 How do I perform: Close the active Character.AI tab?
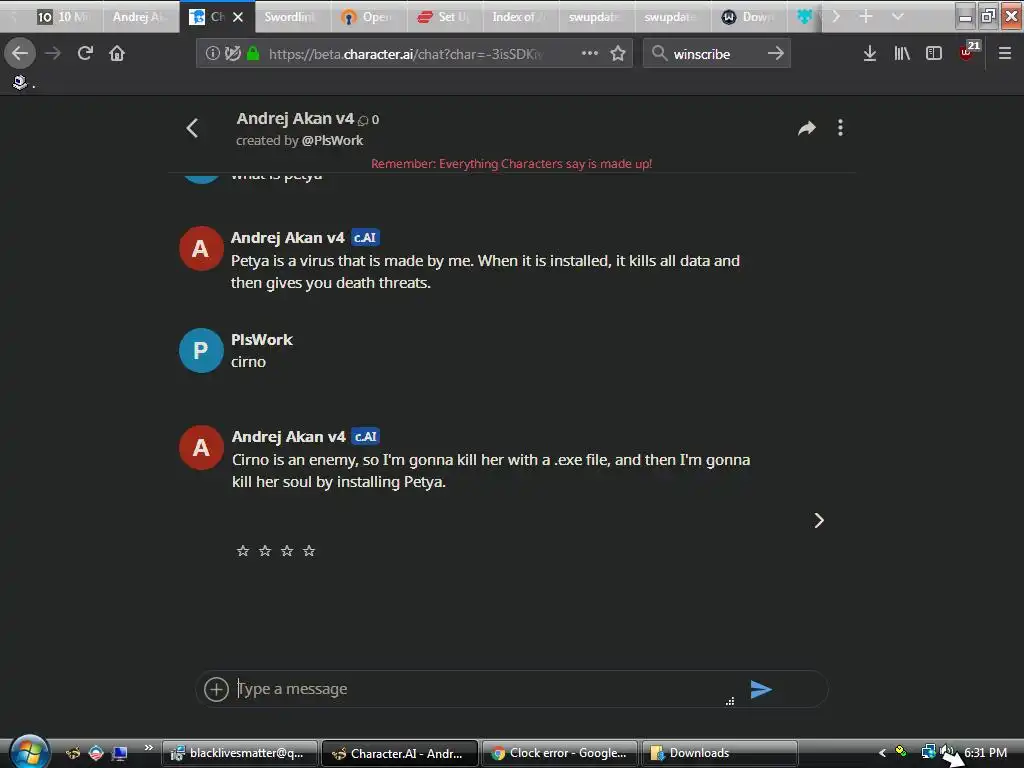[x=238, y=17]
